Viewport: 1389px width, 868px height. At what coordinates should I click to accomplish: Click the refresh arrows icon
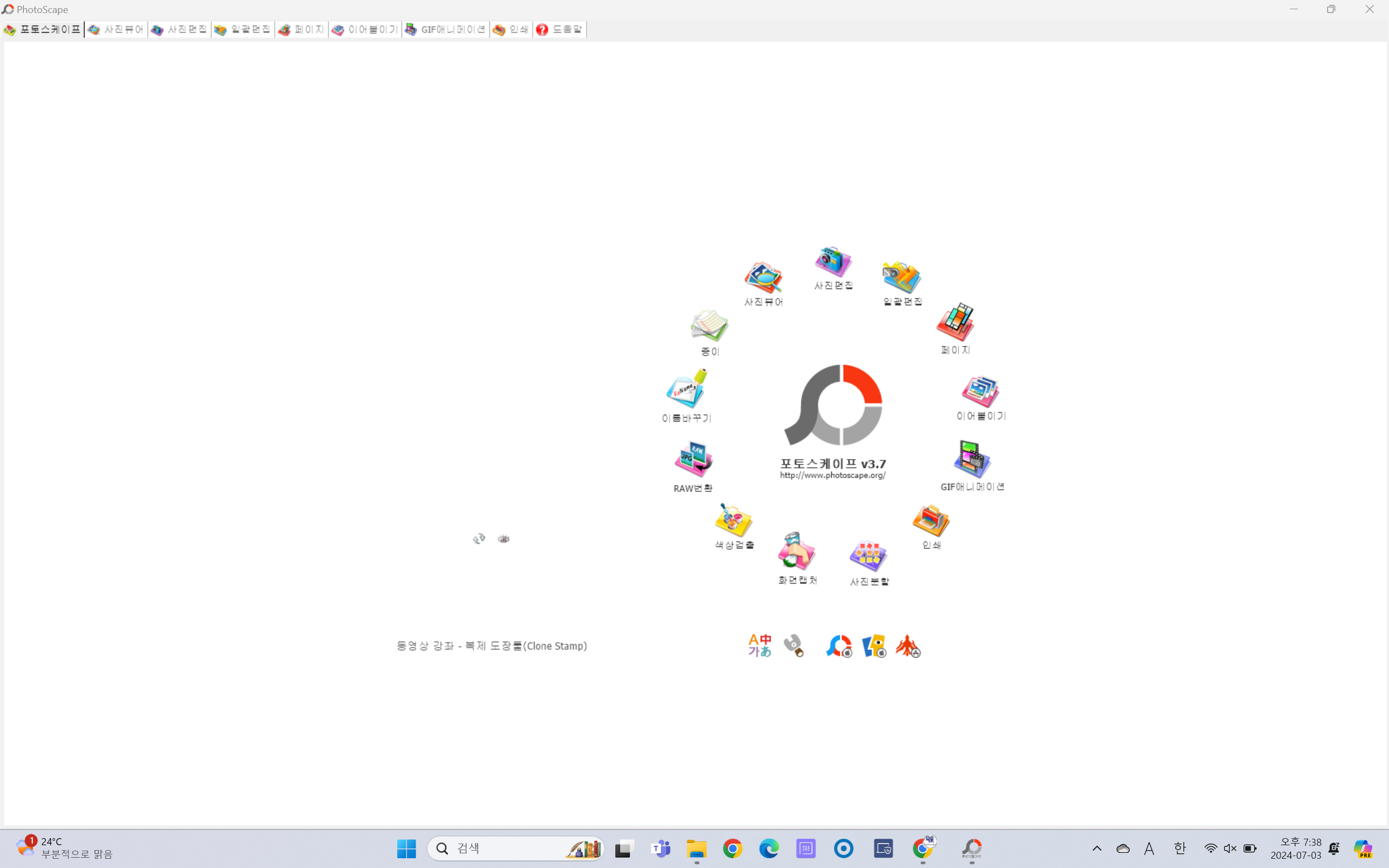pos(479,539)
